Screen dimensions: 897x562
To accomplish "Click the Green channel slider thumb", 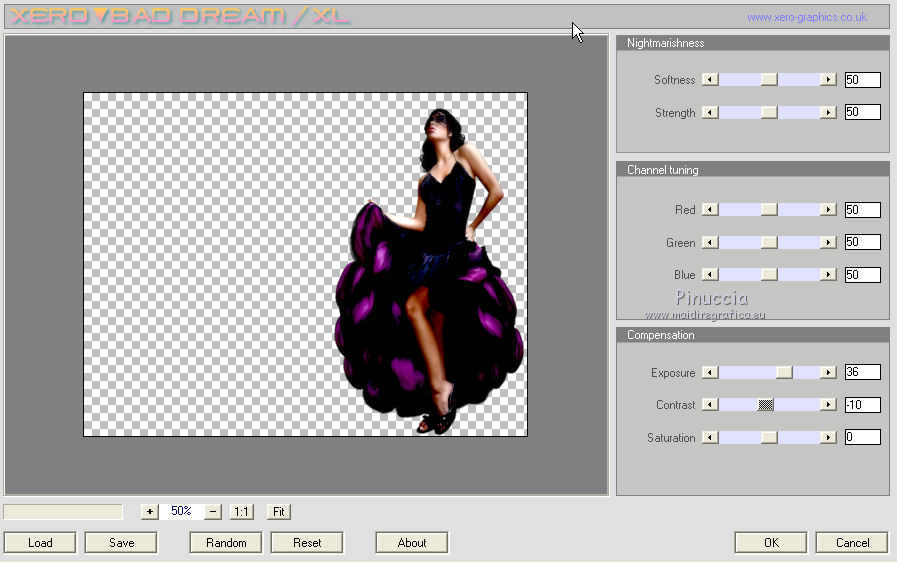I will point(769,243).
